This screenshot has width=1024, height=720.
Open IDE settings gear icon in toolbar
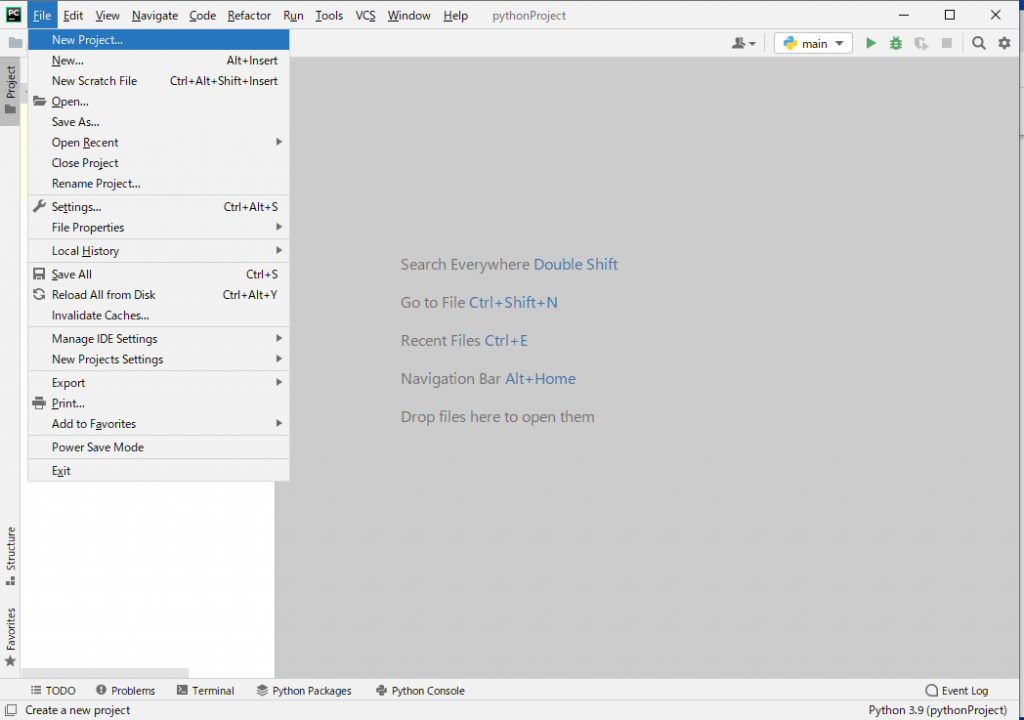pos(1005,43)
